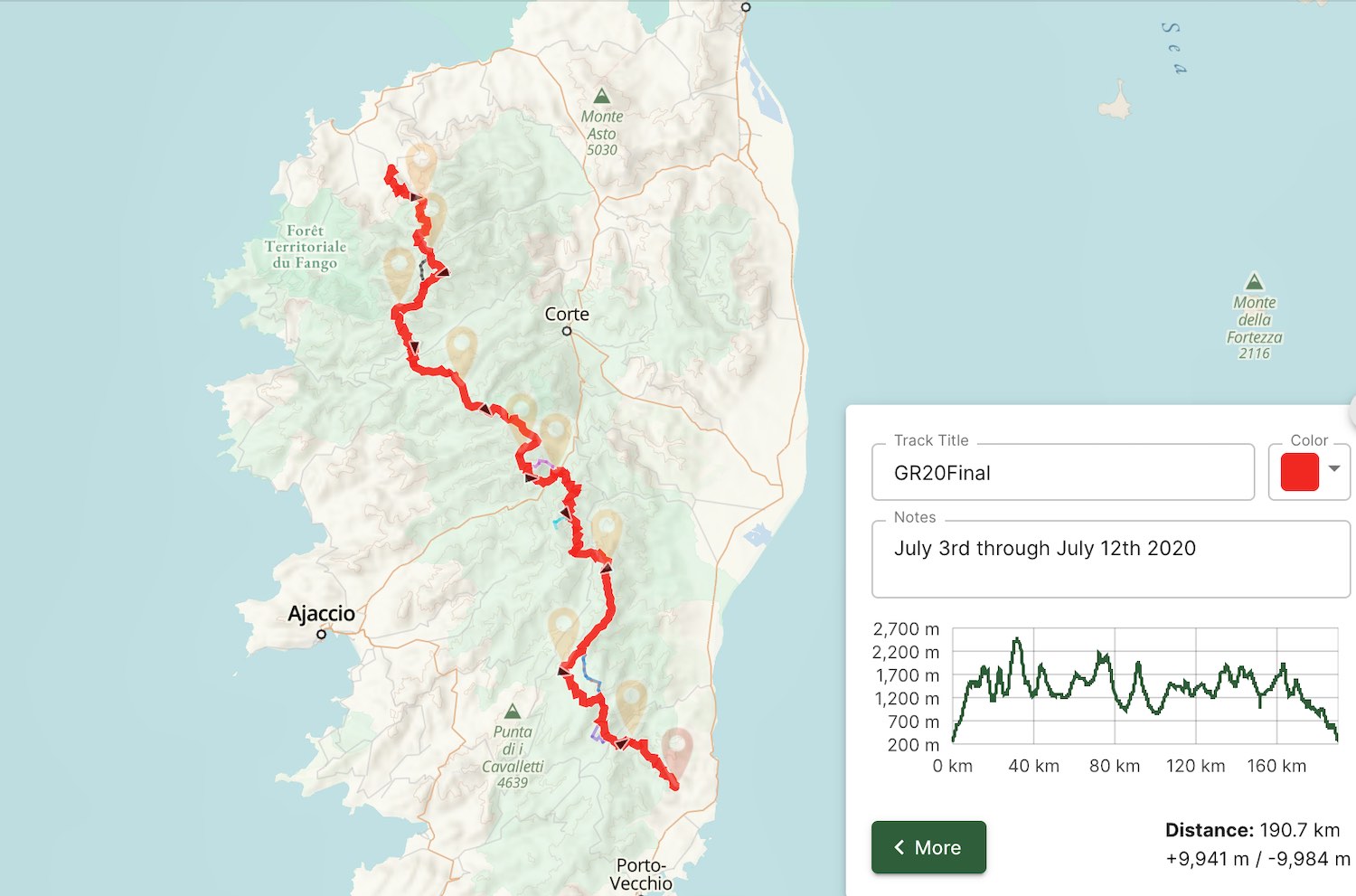Click the Corte town marker circle
The height and width of the screenshot is (896, 1356).
coord(567,331)
